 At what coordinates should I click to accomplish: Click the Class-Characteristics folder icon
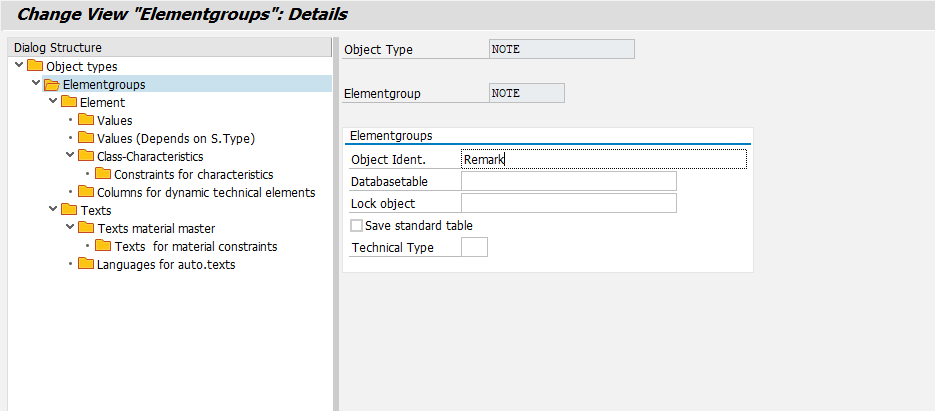point(86,156)
